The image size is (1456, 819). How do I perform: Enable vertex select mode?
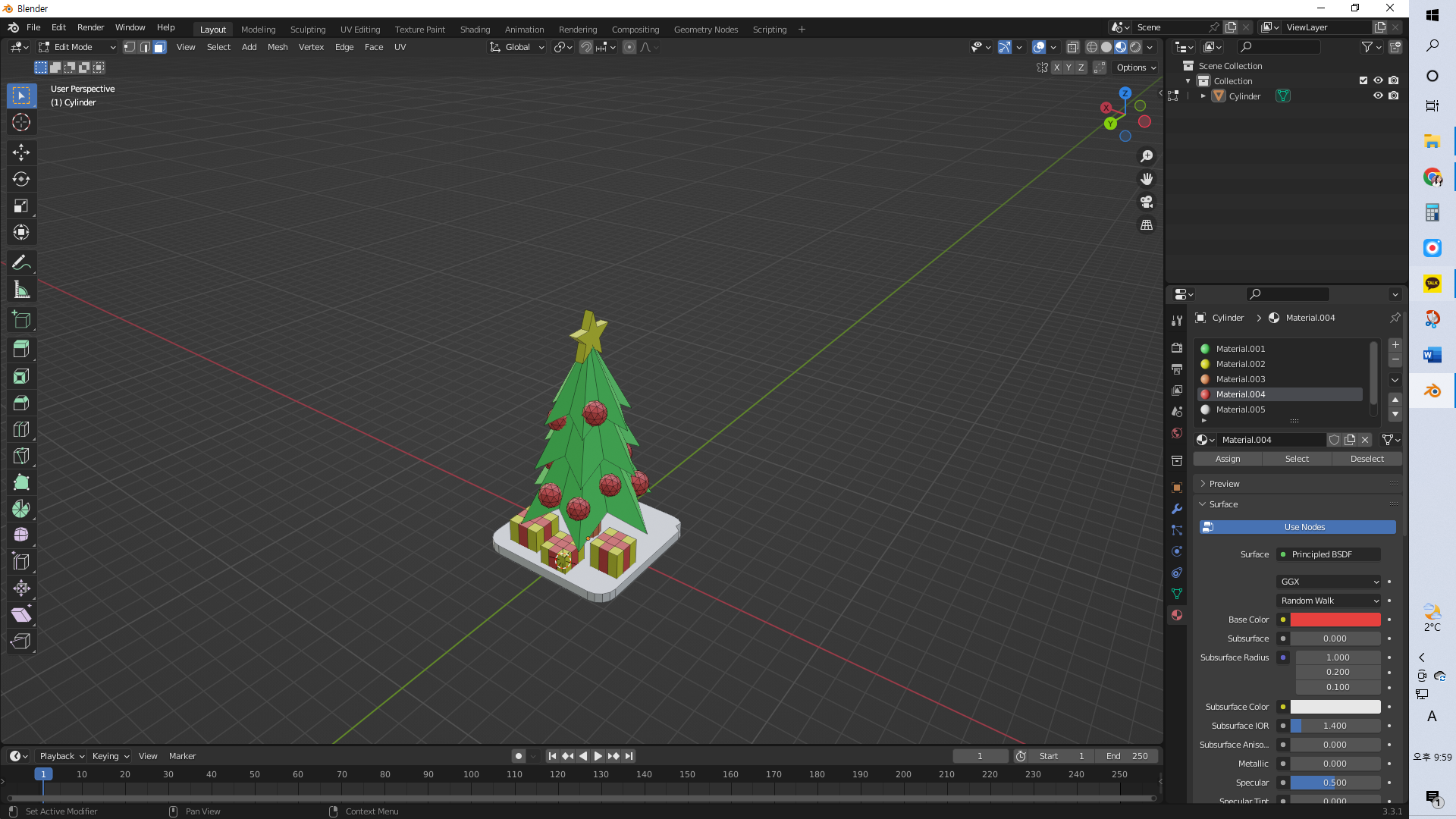point(130,47)
